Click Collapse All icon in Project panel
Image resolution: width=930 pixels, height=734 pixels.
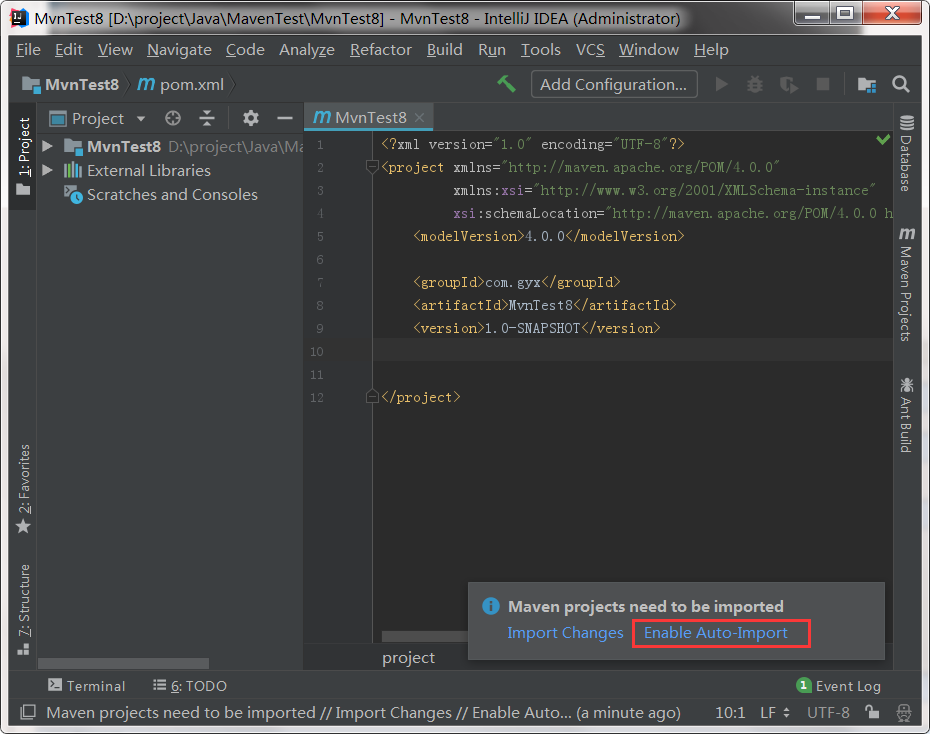(206, 118)
